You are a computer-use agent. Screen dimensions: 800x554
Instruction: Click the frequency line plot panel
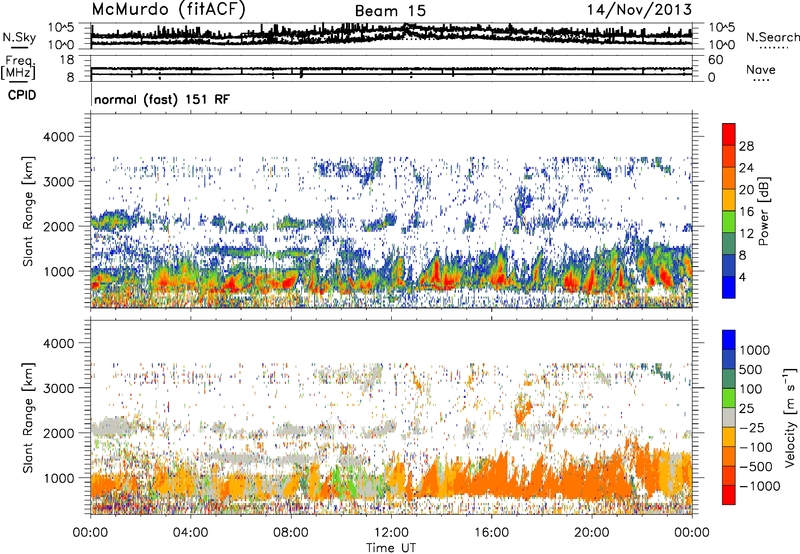[x=391, y=68]
